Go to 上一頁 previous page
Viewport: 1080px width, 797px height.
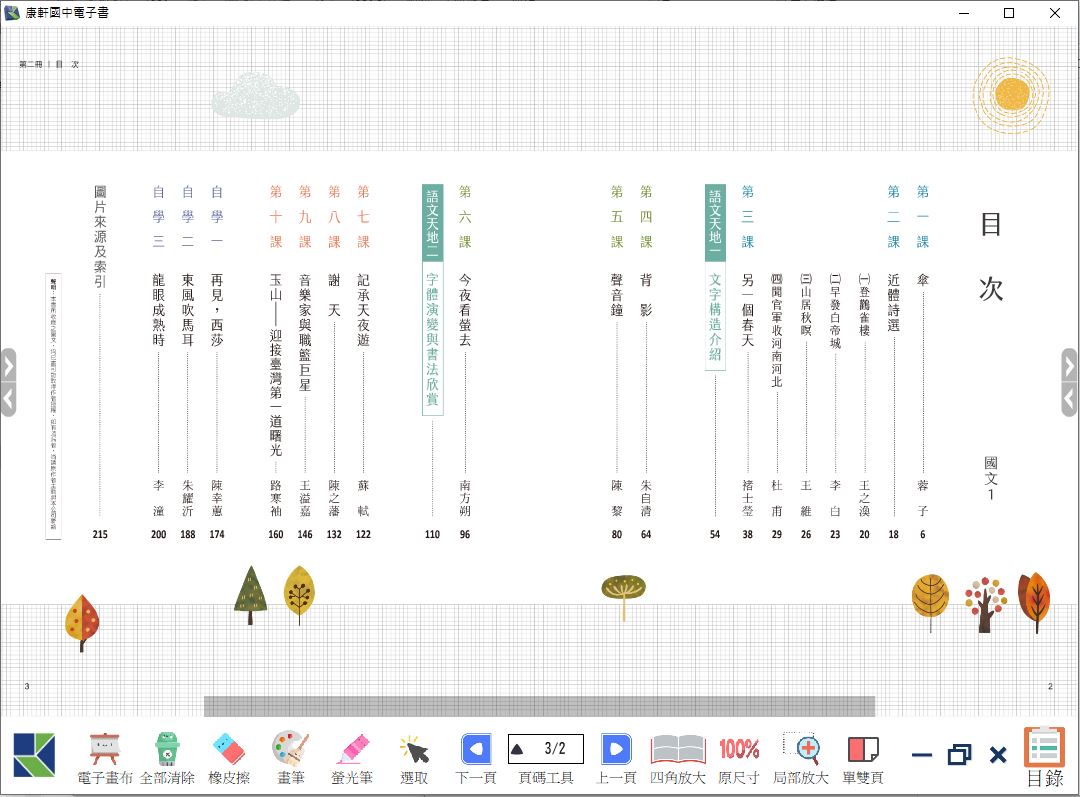616,756
